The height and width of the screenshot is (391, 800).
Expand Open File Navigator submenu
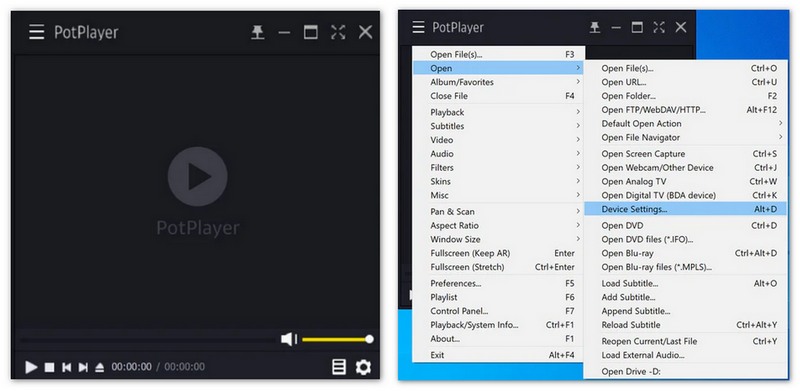pyautogui.click(x=685, y=137)
